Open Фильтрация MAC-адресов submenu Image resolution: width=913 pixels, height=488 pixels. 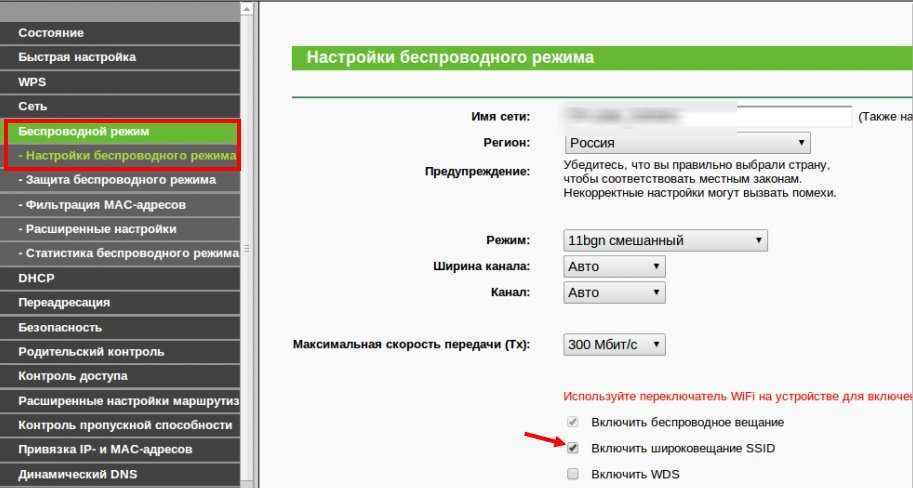tap(119, 205)
